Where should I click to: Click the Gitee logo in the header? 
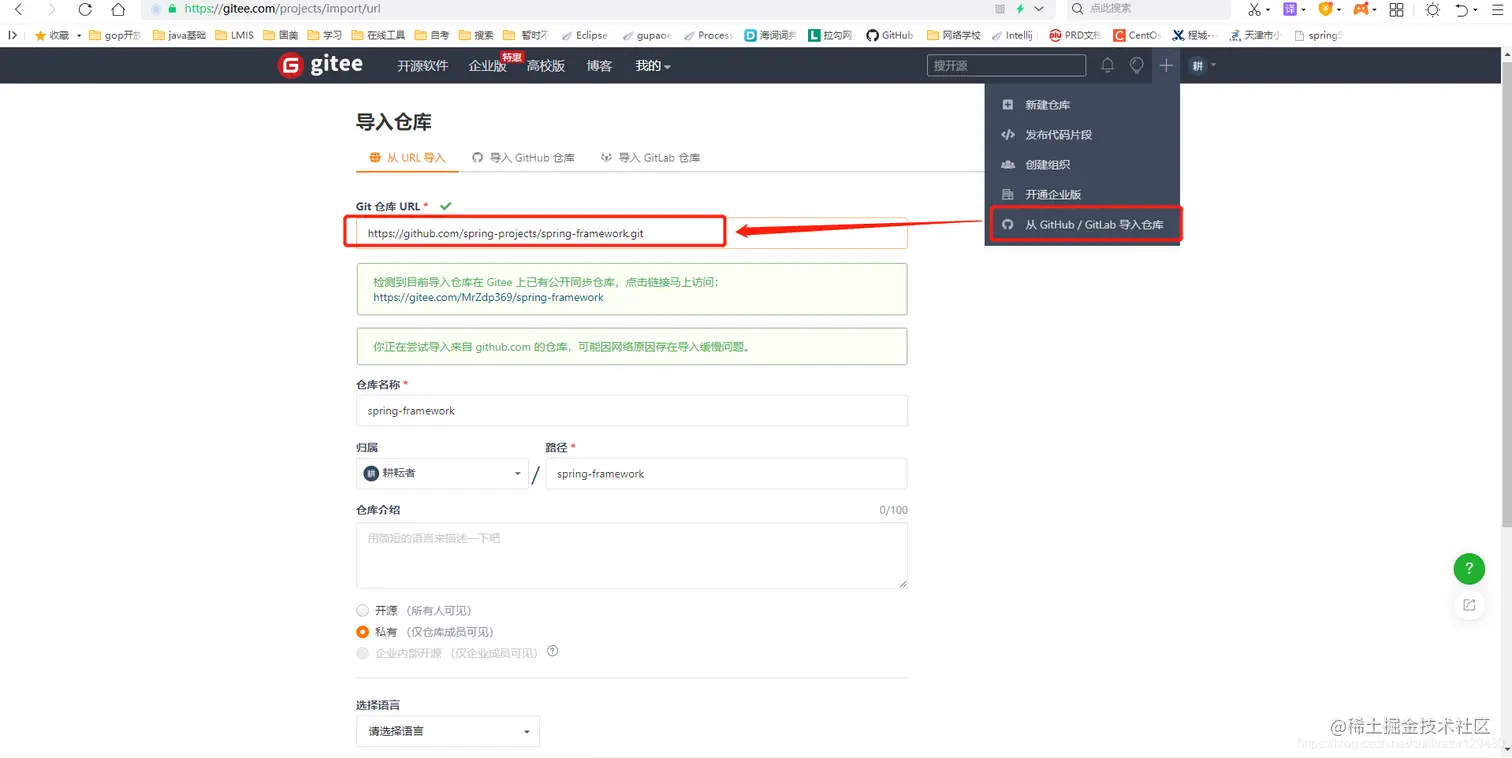pos(320,66)
